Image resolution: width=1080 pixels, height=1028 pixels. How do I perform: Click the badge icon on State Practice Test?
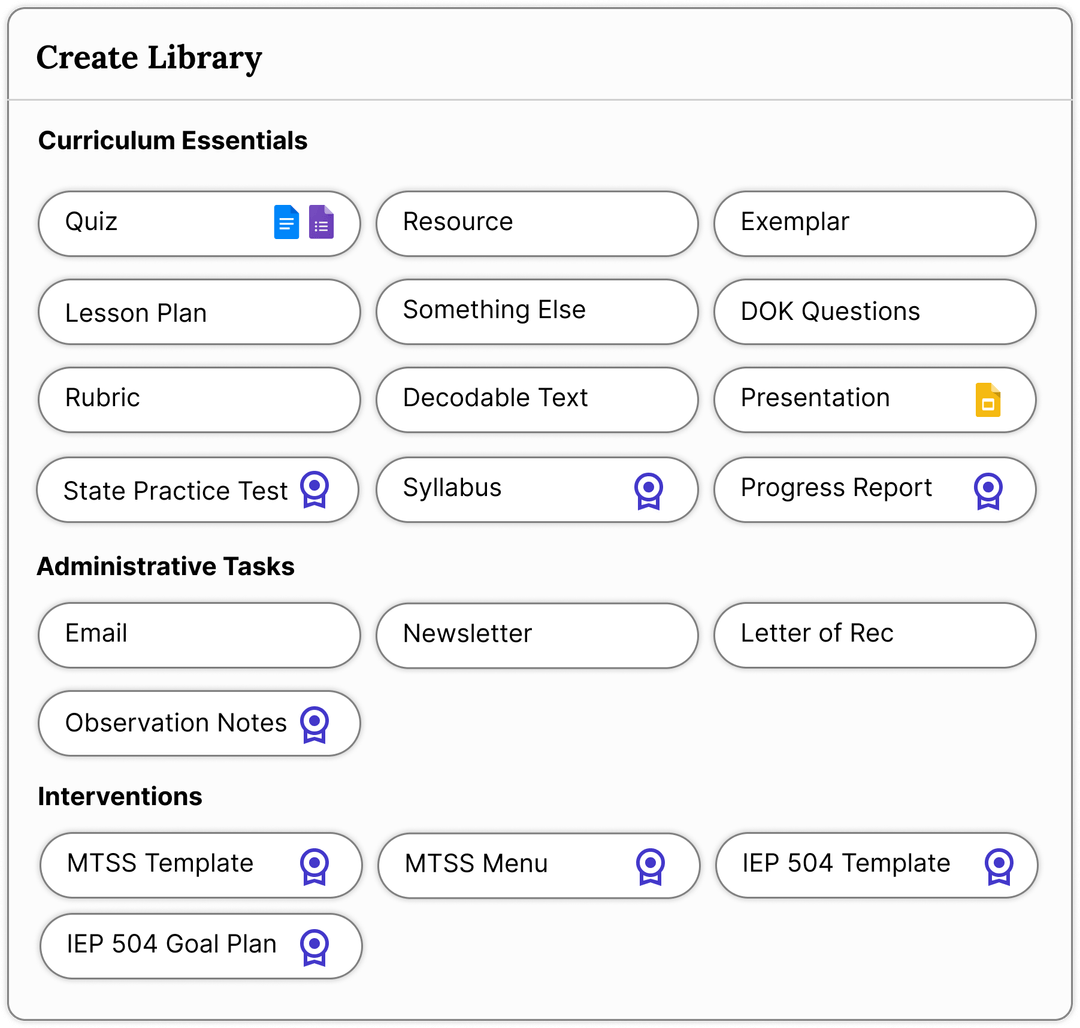coord(315,489)
